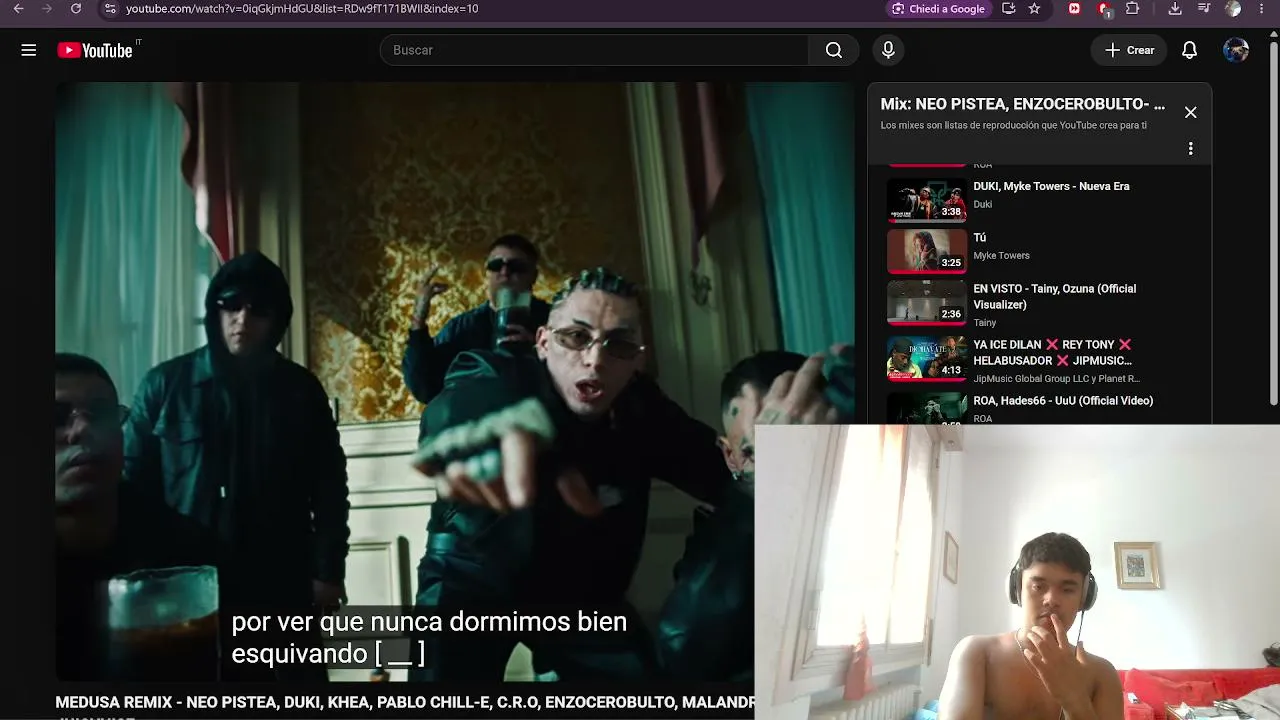The height and width of the screenshot is (720, 1280).
Task: Play DUKI, Myke Towers - Nueva Era
Action: (1051, 186)
